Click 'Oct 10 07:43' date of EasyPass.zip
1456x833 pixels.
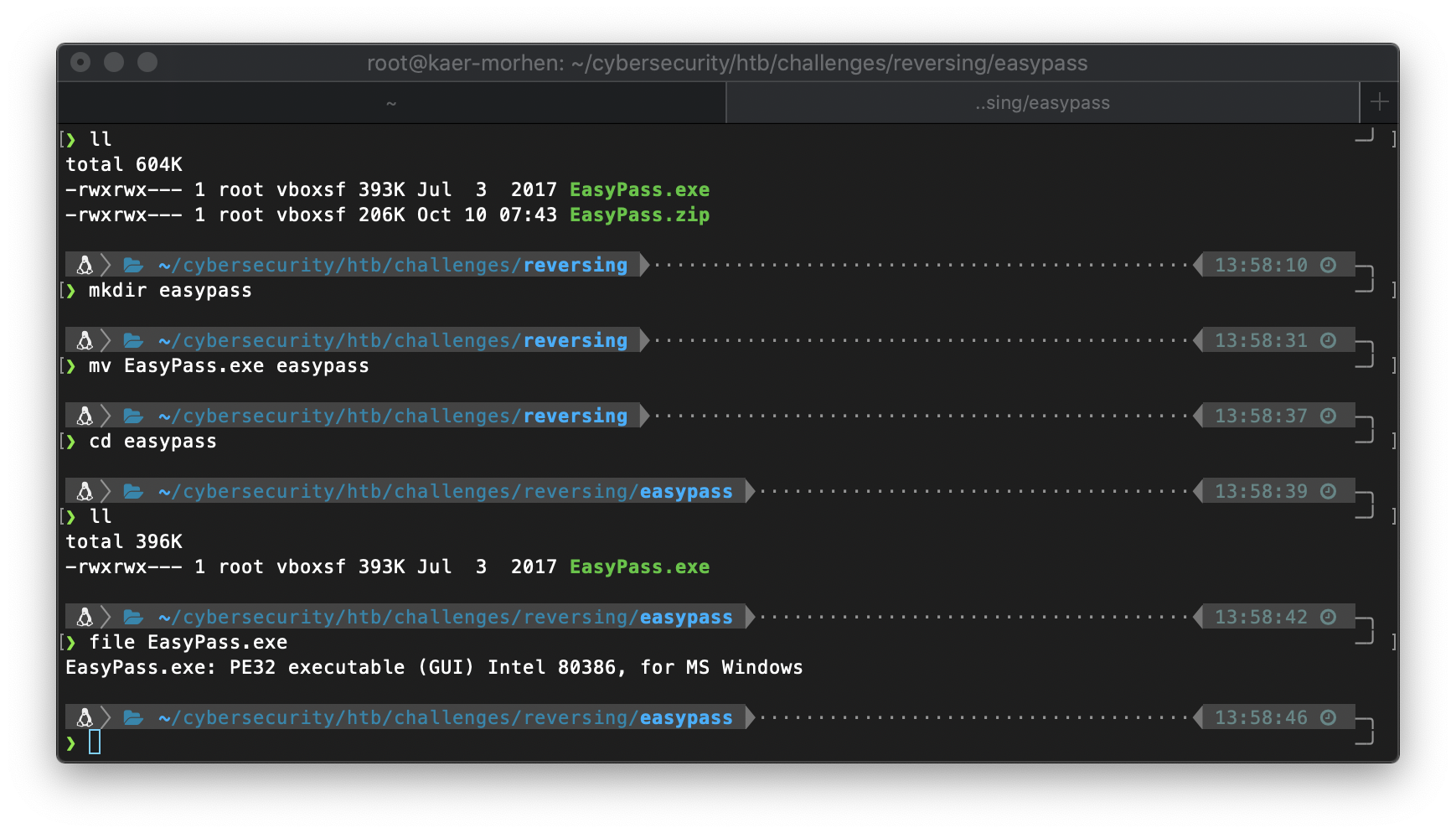(487, 215)
